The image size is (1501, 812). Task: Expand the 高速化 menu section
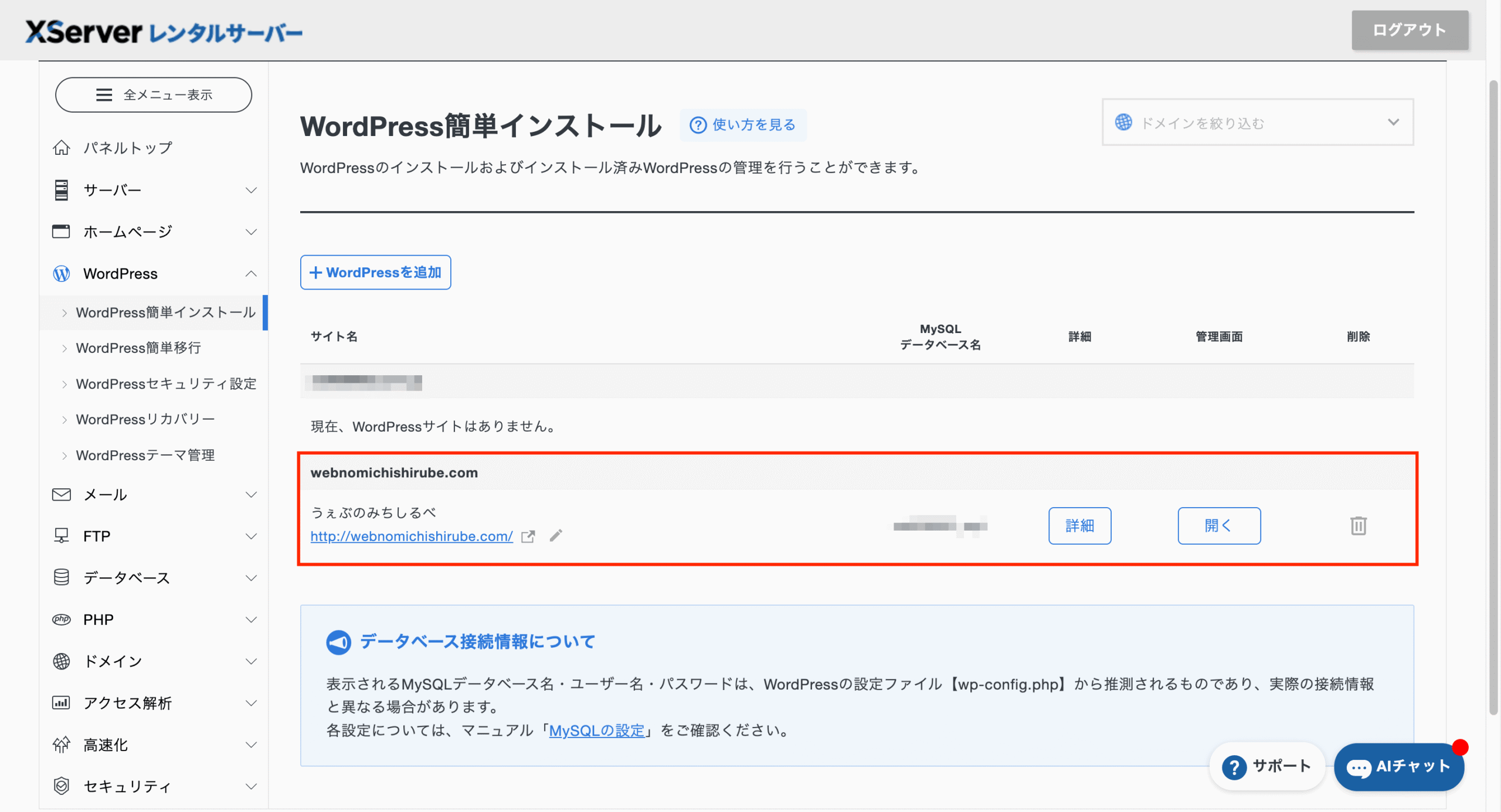(x=251, y=745)
